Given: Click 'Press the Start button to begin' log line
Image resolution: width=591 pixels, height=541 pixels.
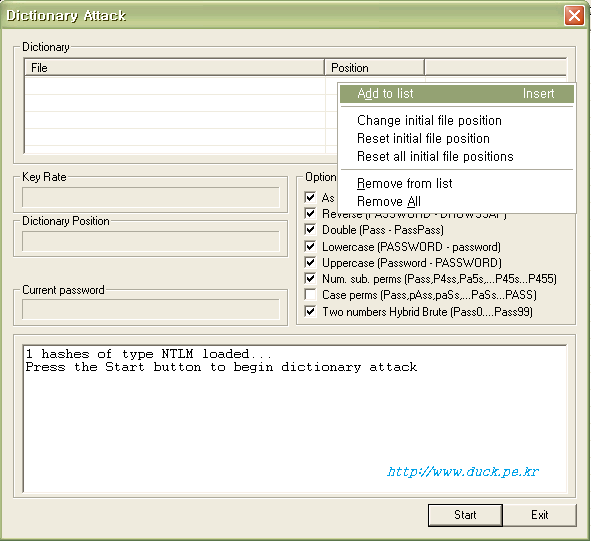Looking at the screenshot, I should click(221, 367).
